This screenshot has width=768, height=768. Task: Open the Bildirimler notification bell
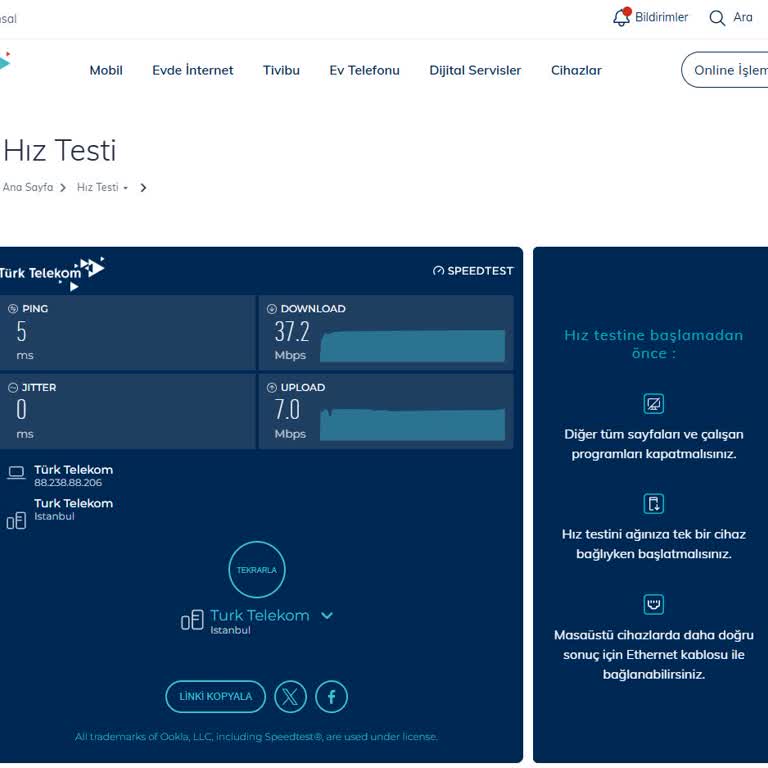[x=622, y=17]
